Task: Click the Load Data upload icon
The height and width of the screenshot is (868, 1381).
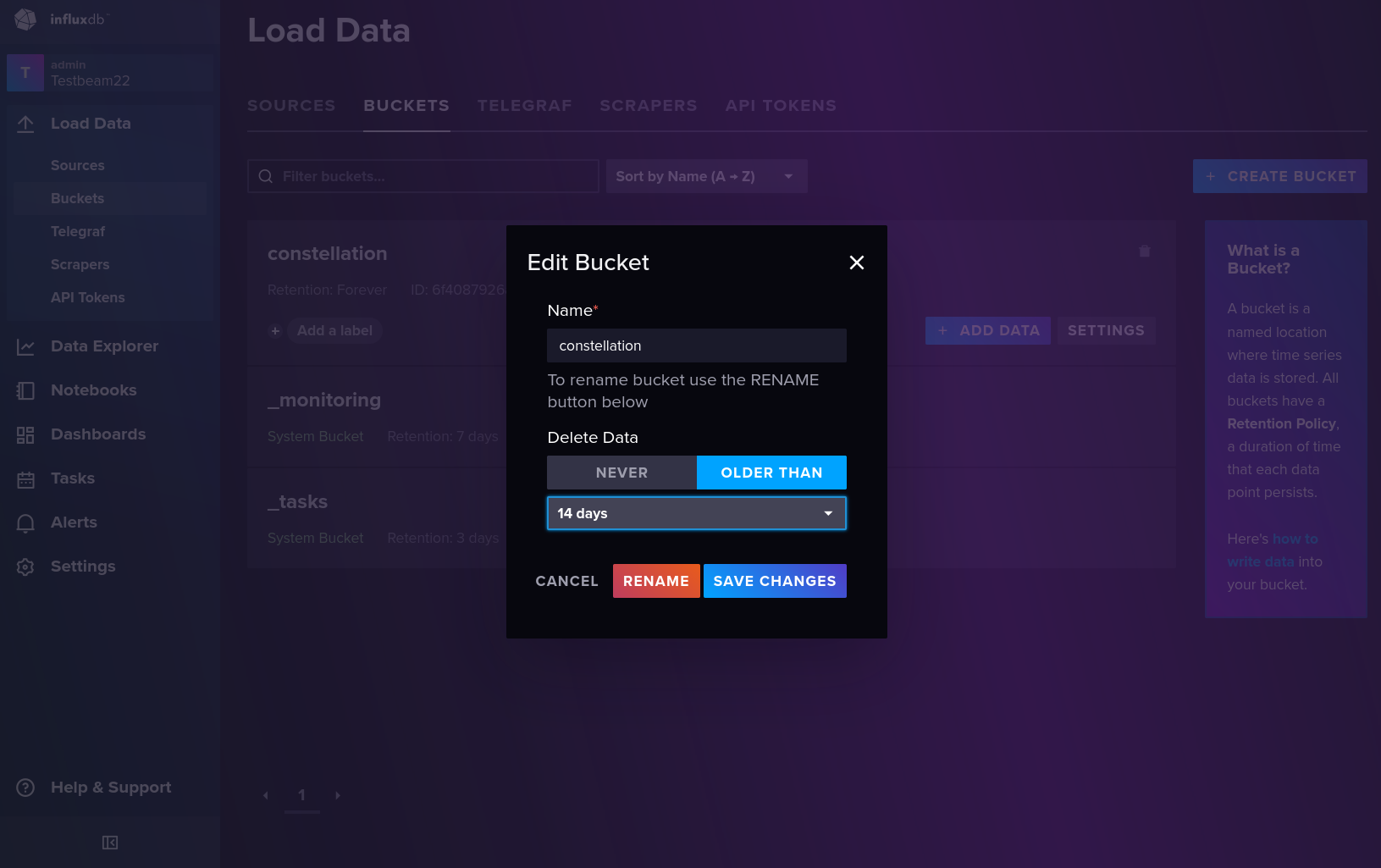Action: click(x=25, y=124)
